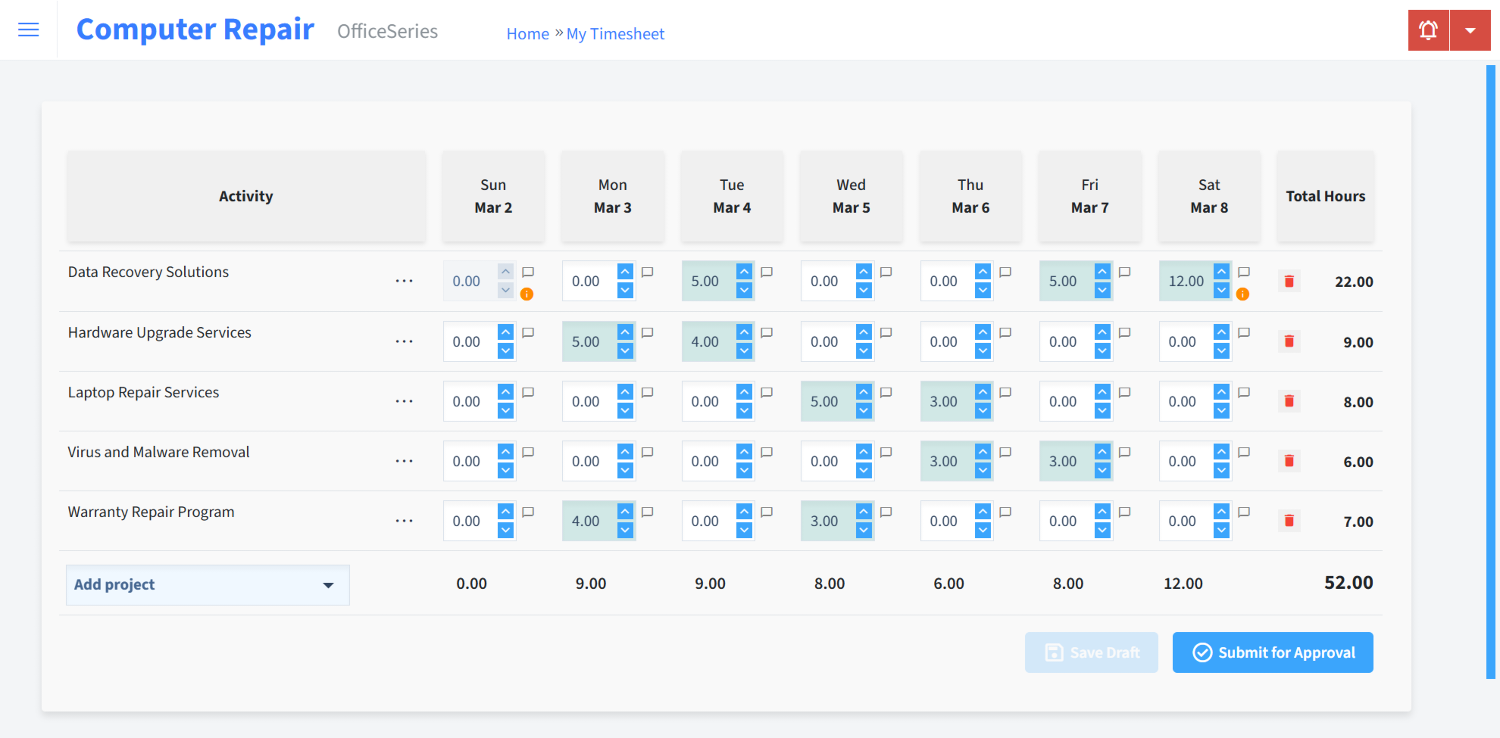The image size is (1500, 738).
Task: Decrease Data Recovery Tuesday hours
Action: pos(744,291)
